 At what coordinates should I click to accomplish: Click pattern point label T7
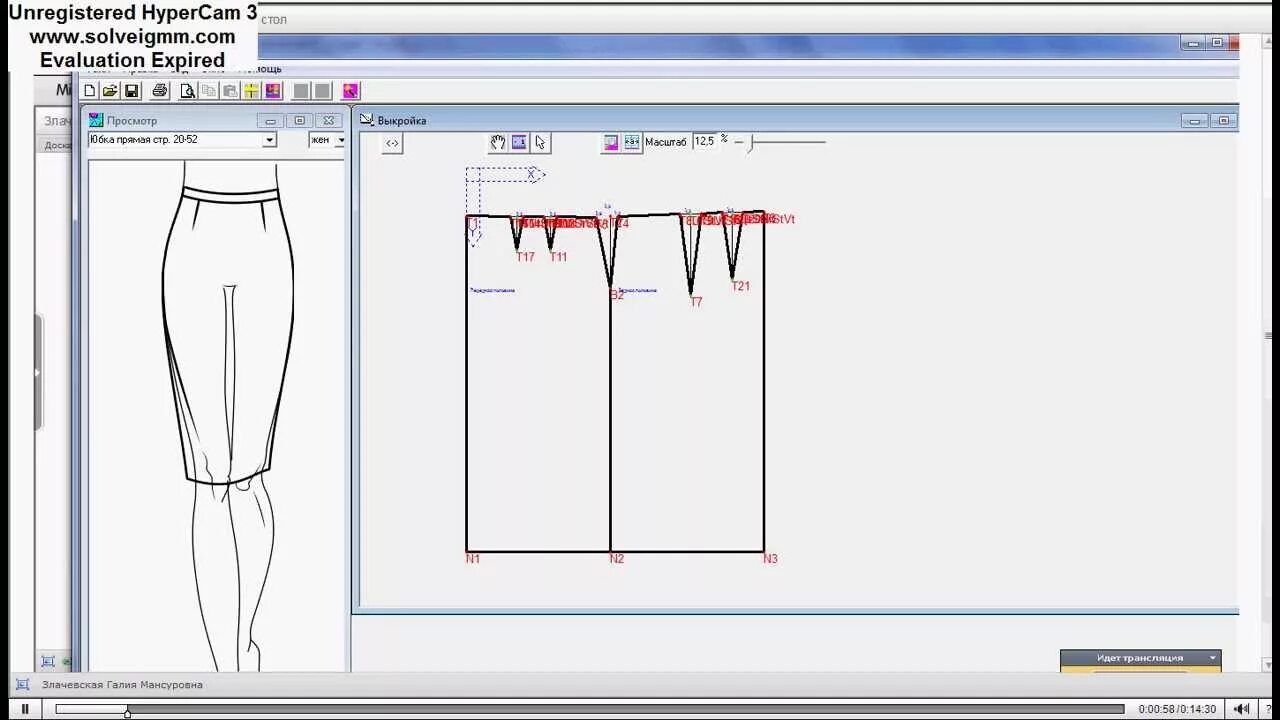[x=696, y=302]
